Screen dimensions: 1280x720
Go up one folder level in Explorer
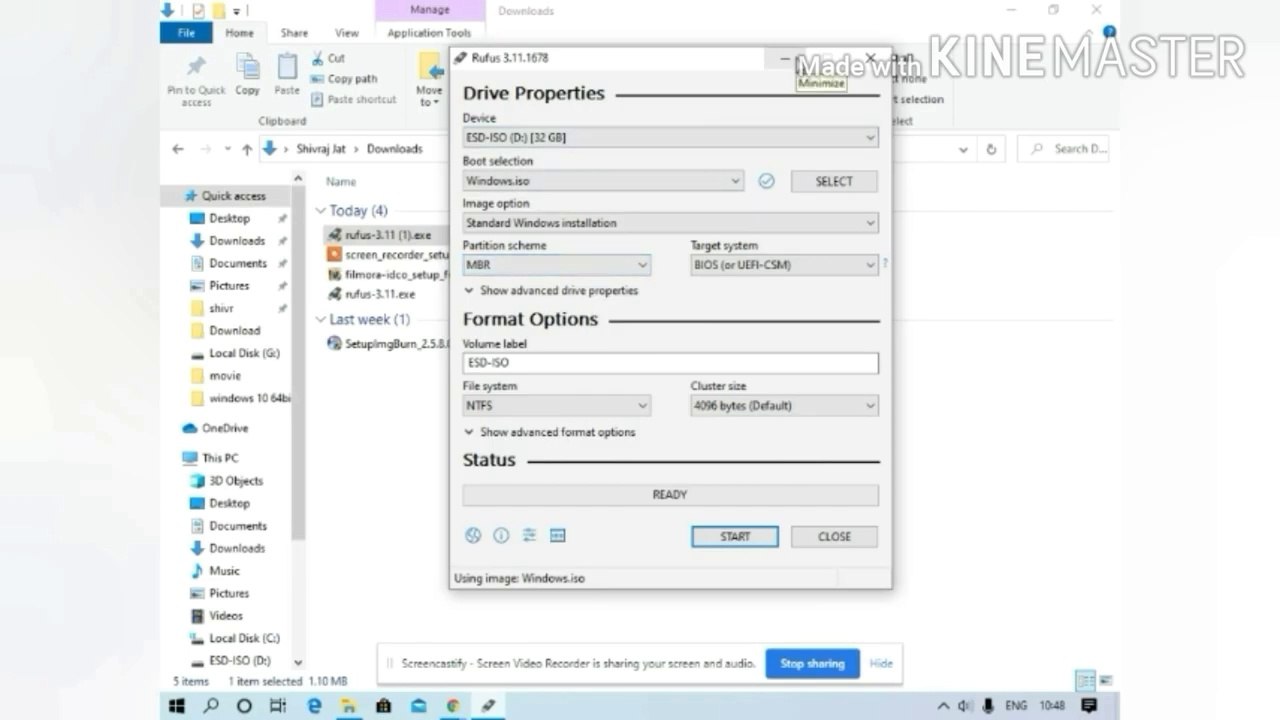[246, 149]
